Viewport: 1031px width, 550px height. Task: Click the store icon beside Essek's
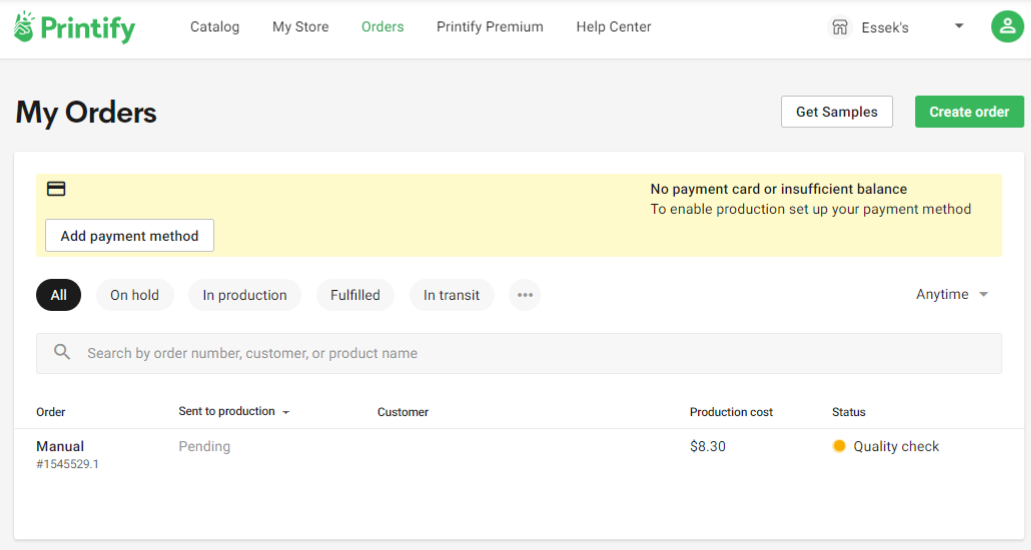tap(840, 27)
